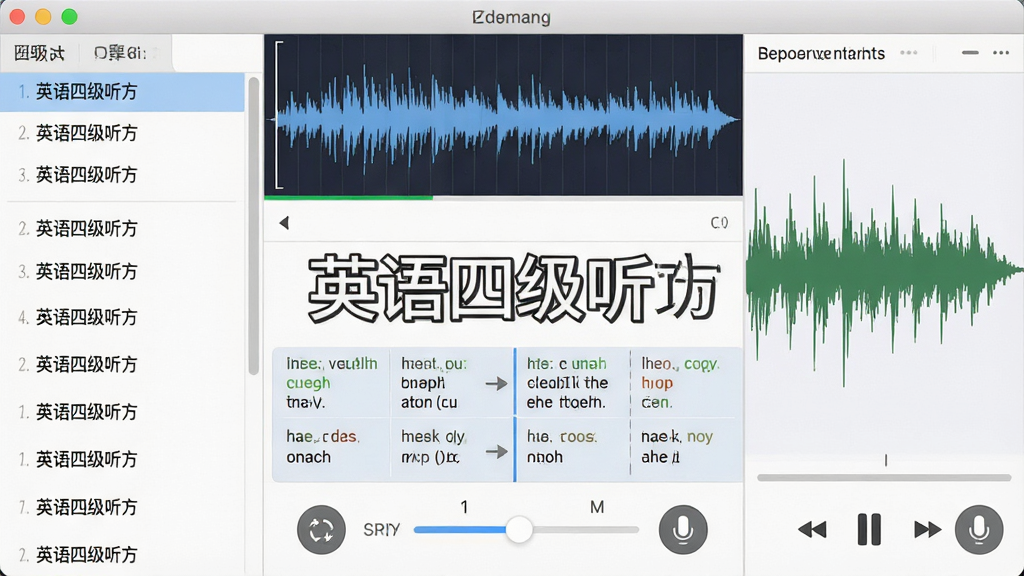Fast-forward the track in the right panel

point(927,529)
